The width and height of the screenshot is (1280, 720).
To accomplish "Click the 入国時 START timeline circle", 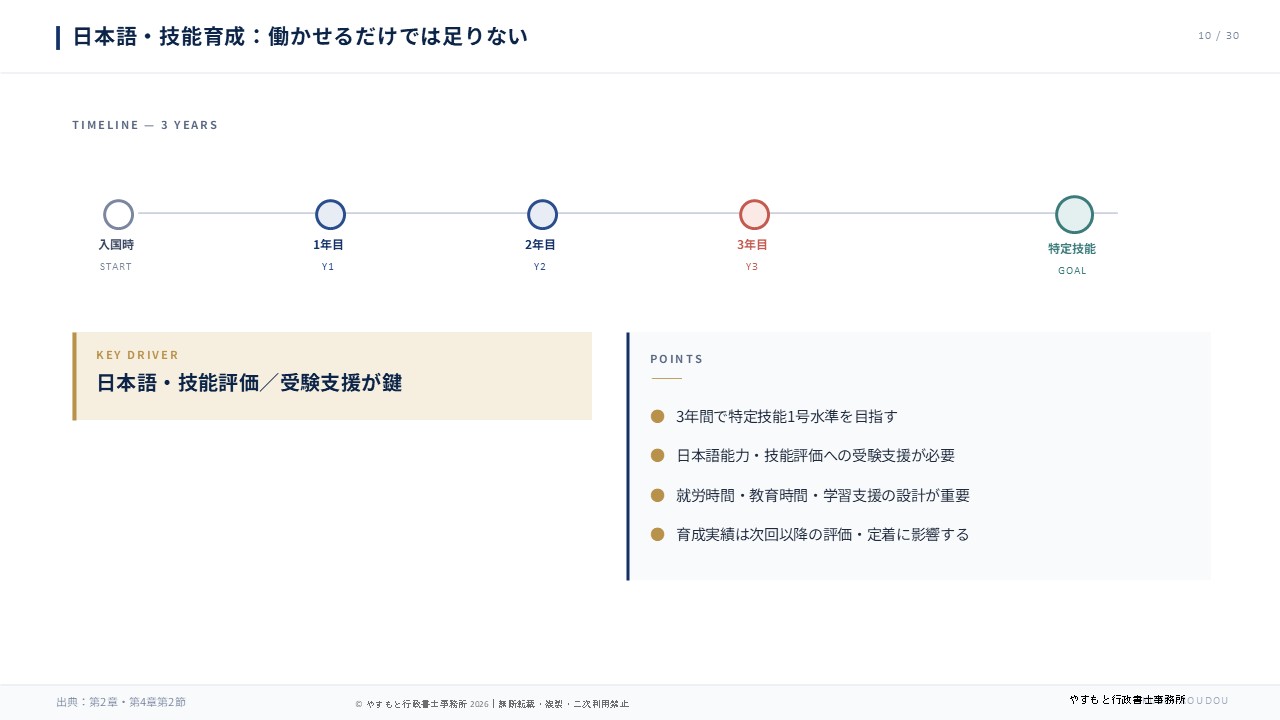I will pos(118,215).
